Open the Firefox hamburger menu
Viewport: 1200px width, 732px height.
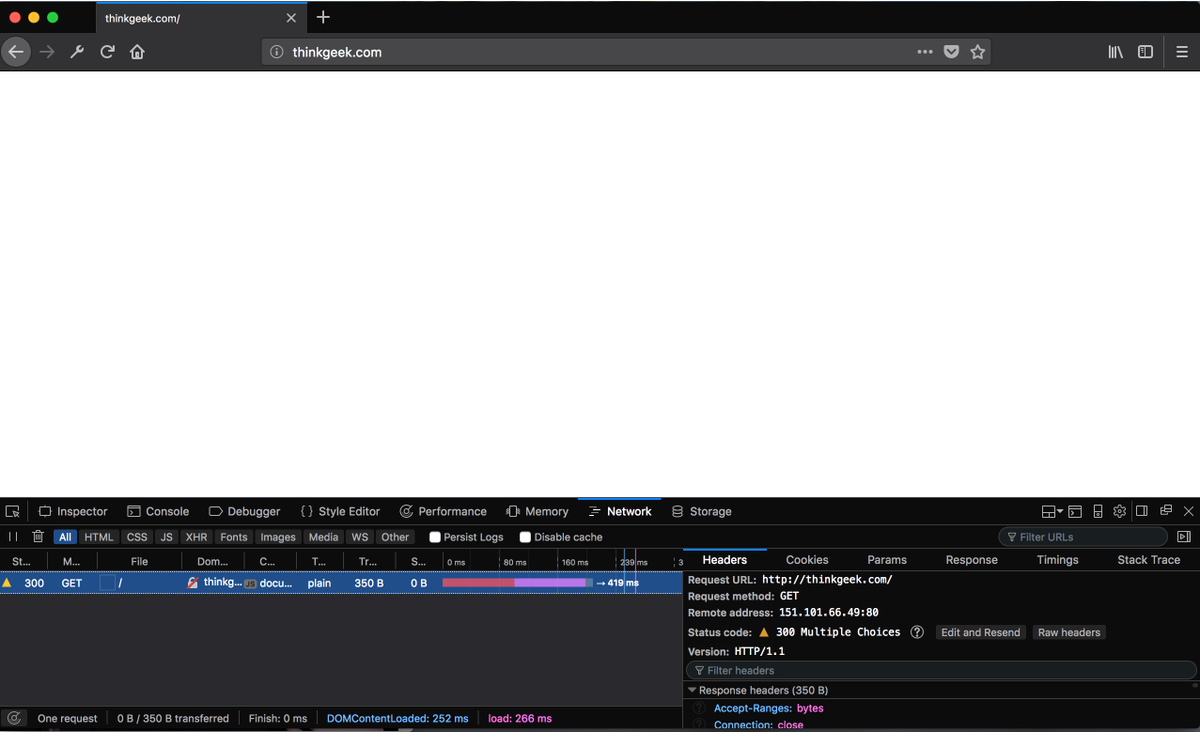(x=1181, y=52)
